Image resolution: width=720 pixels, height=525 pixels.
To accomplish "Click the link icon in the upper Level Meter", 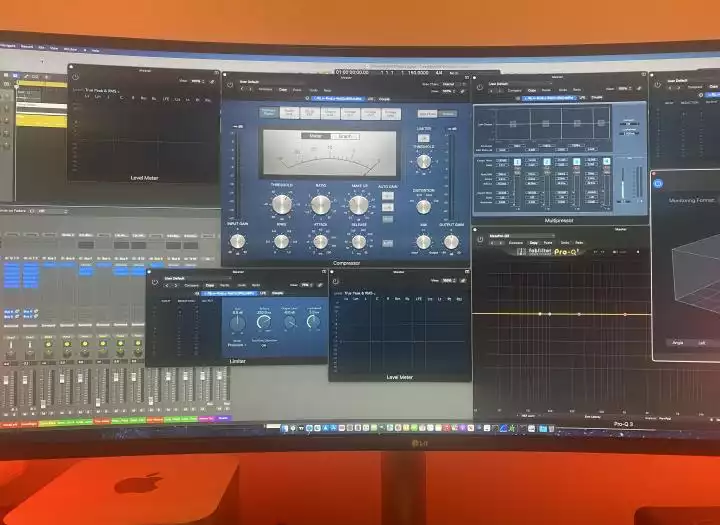I will [212, 81].
